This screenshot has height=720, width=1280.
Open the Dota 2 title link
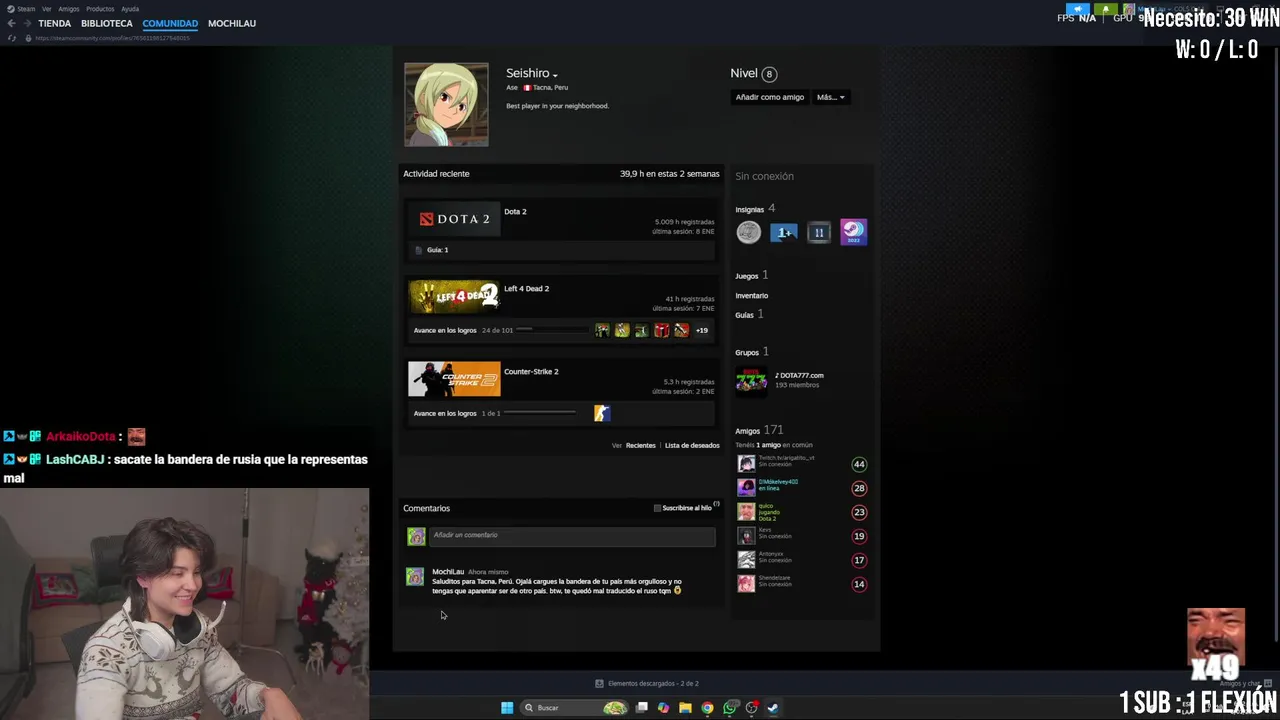515,212
